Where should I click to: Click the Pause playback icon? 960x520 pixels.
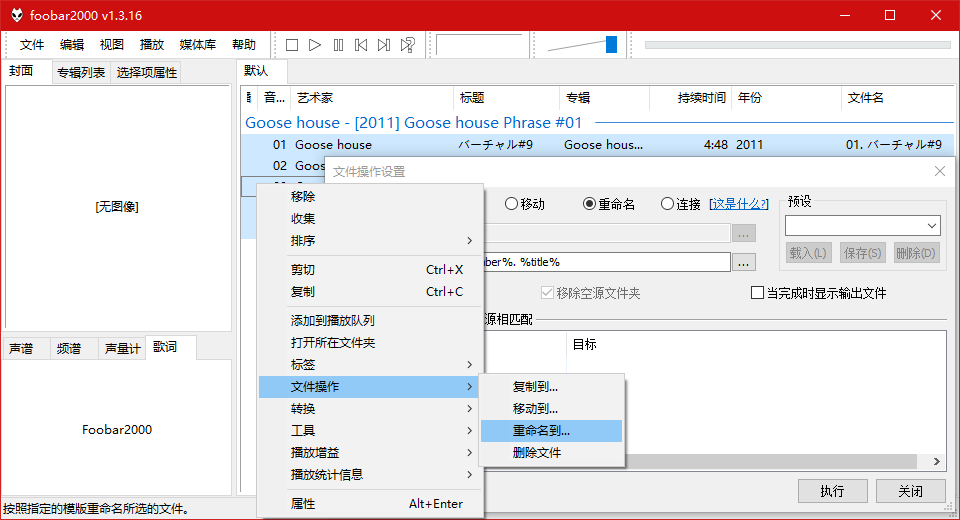[x=338, y=45]
